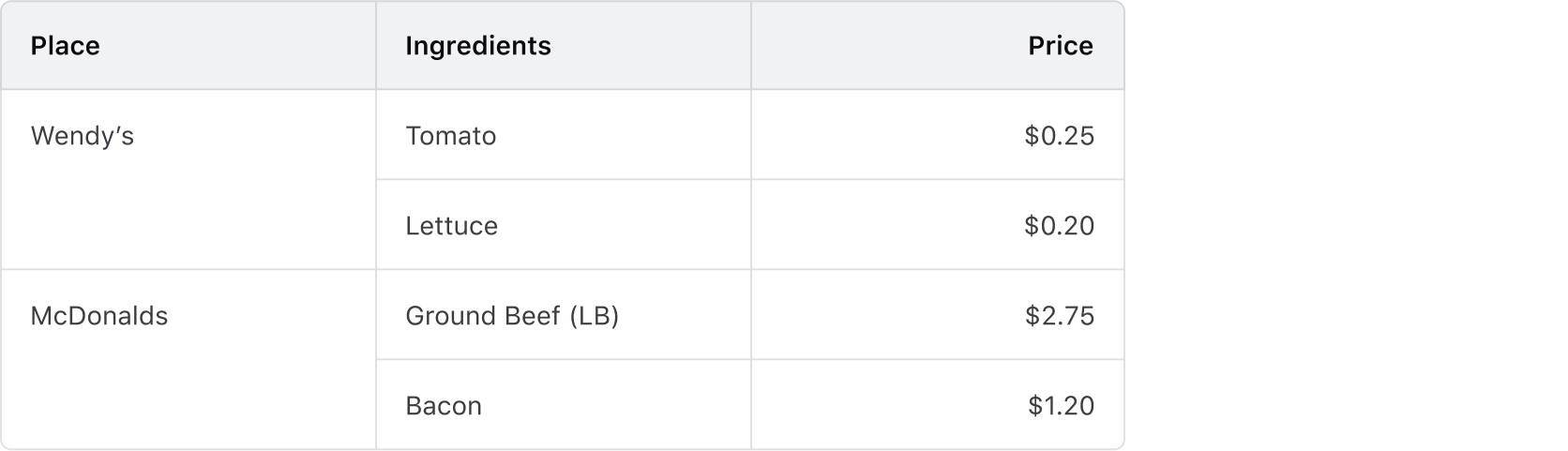Viewport: 1568px width, 451px height.
Task: Click the Ingredients column header
Action: (477, 46)
